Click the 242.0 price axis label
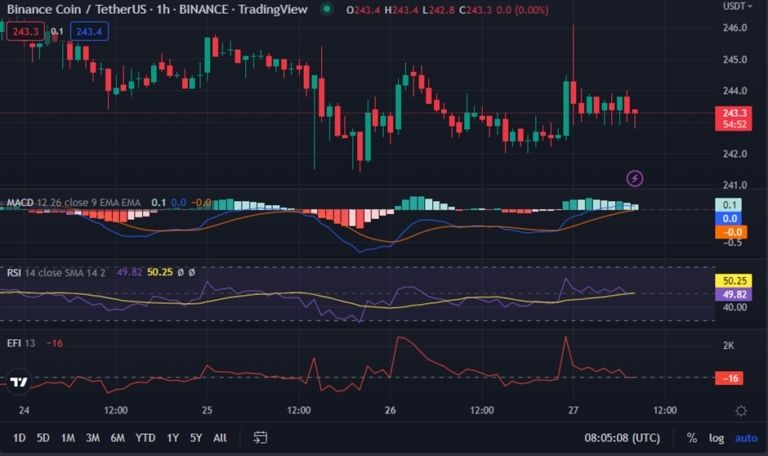 tap(735, 154)
